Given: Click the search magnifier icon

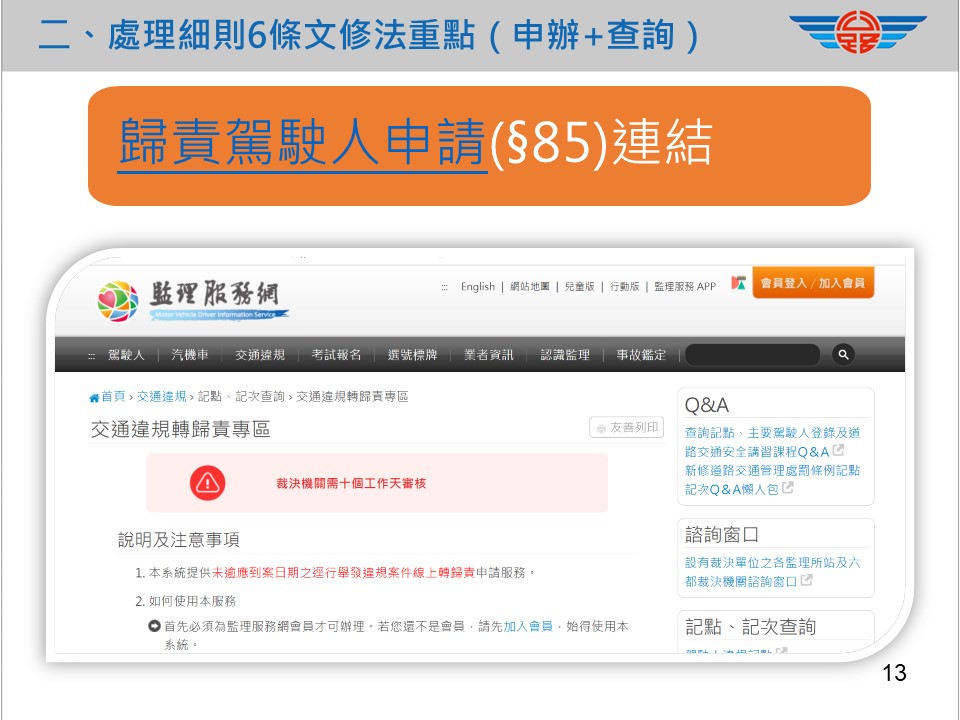Looking at the screenshot, I should click(843, 354).
